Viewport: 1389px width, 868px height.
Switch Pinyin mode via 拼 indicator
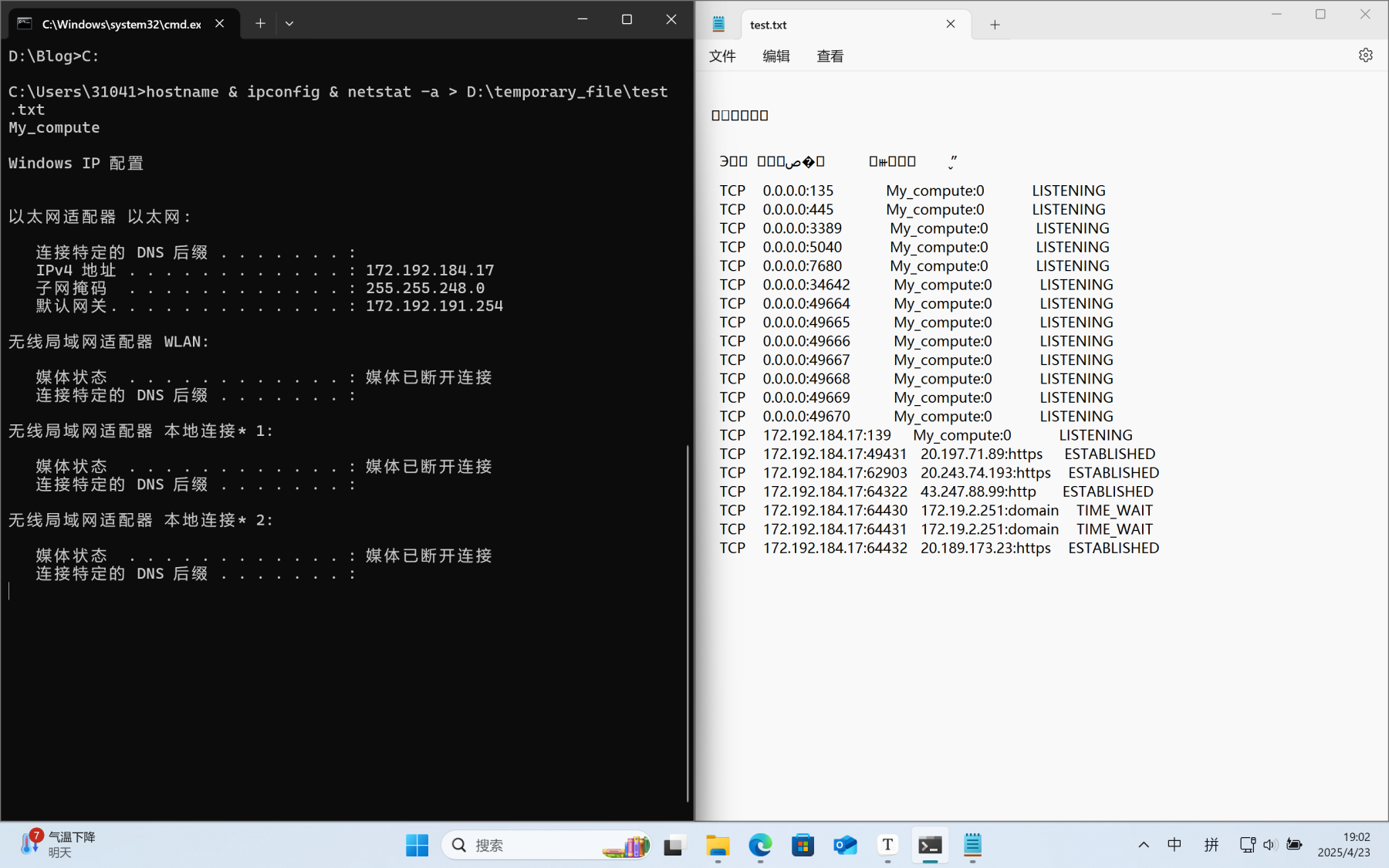pos(1212,845)
